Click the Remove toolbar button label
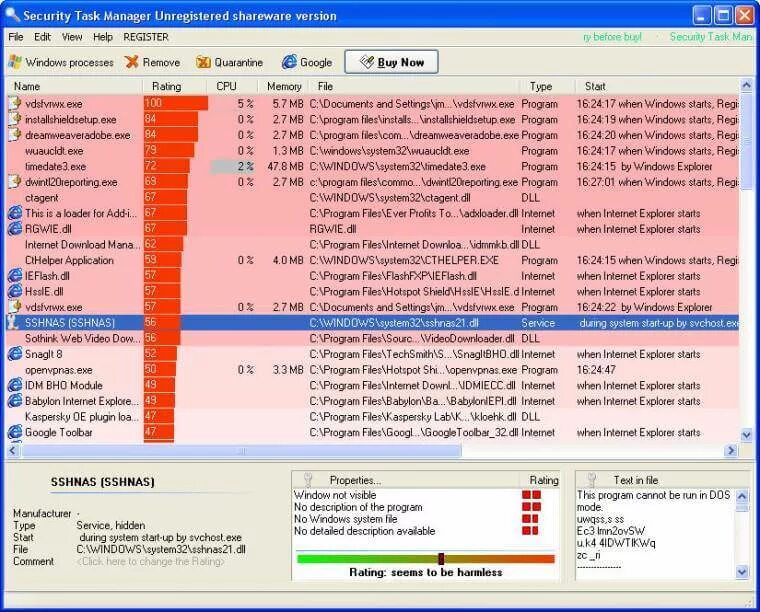 point(161,63)
